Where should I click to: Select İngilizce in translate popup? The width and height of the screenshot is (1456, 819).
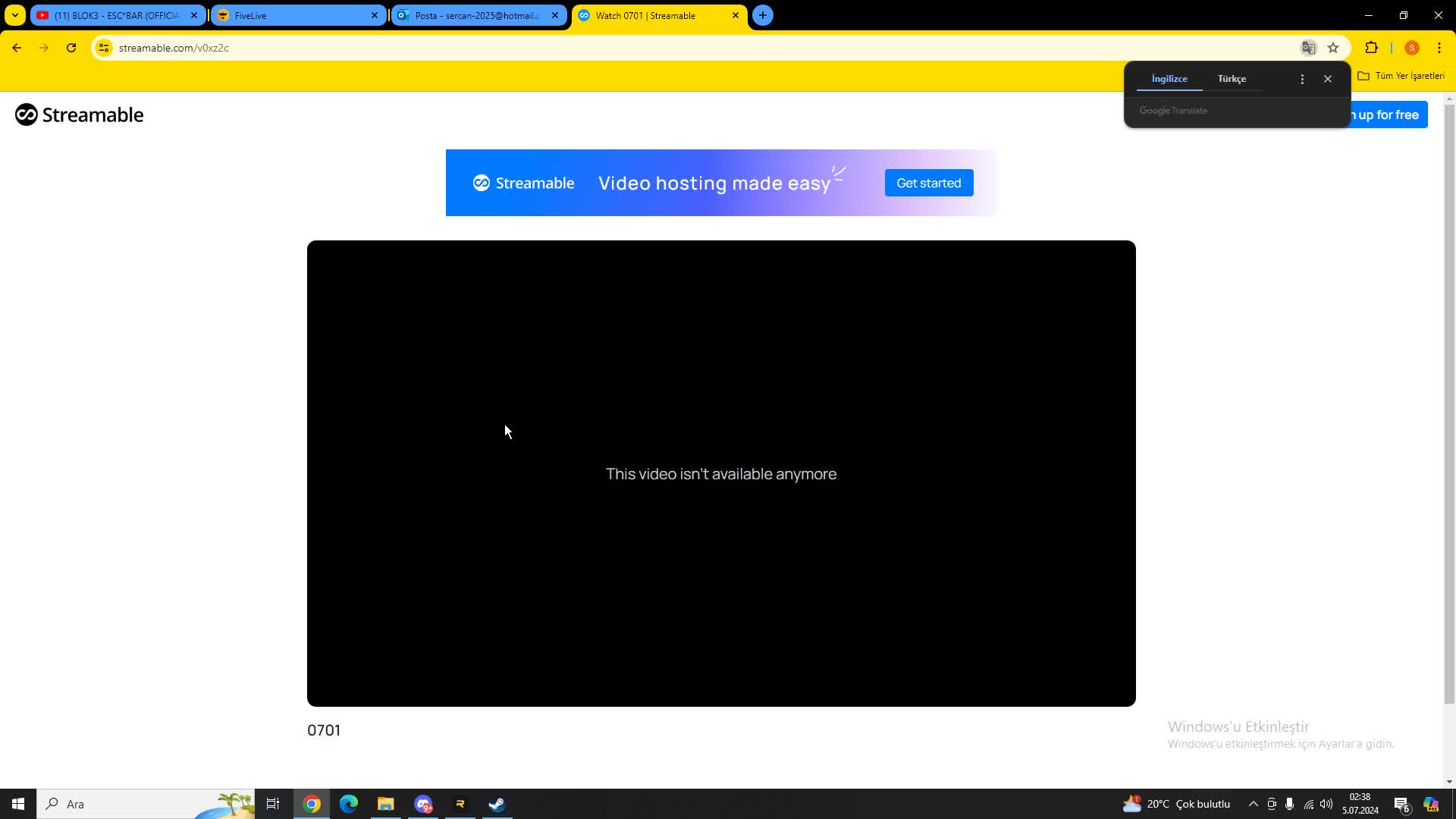[x=1169, y=79]
